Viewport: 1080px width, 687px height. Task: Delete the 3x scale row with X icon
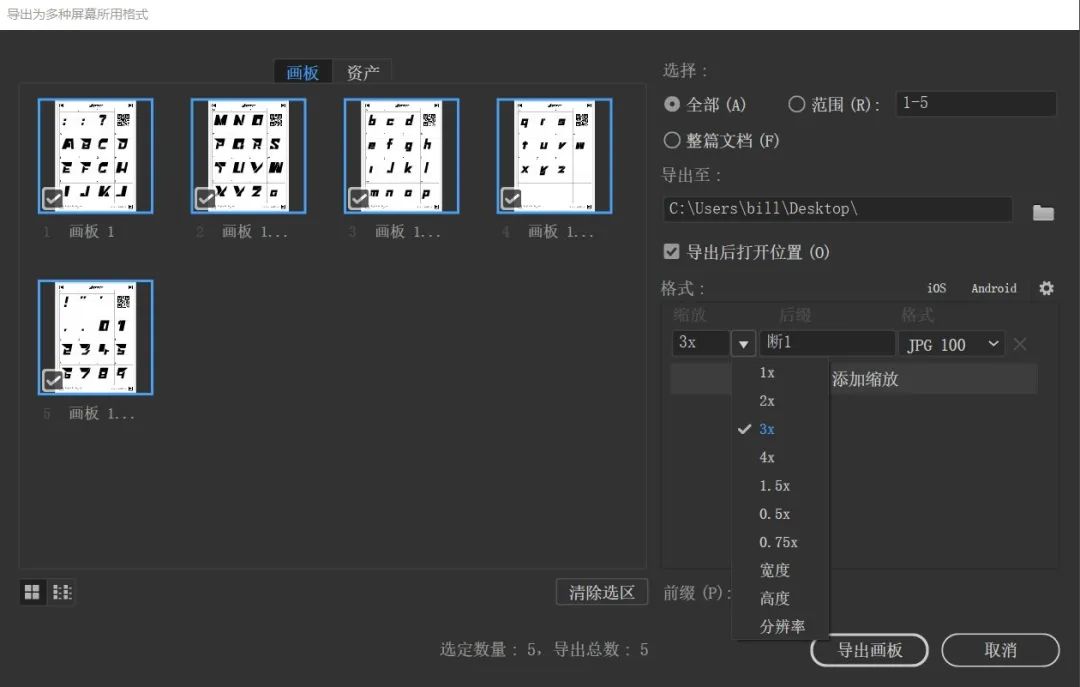tap(1019, 344)
